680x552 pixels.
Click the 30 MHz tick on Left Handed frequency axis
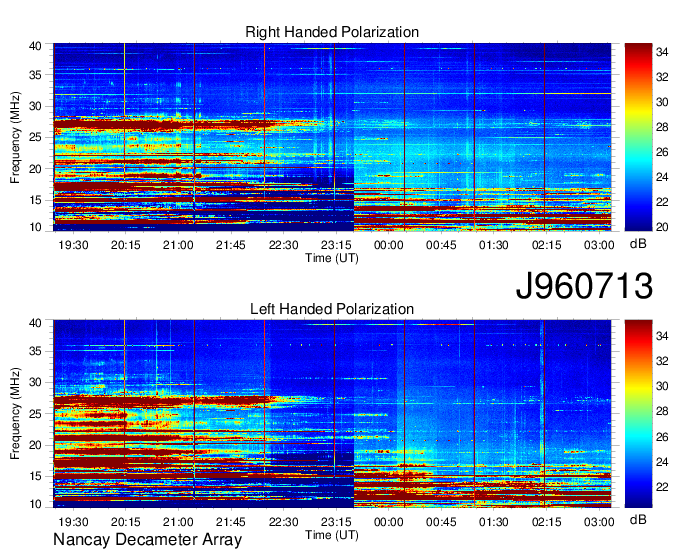pos(35,382)
